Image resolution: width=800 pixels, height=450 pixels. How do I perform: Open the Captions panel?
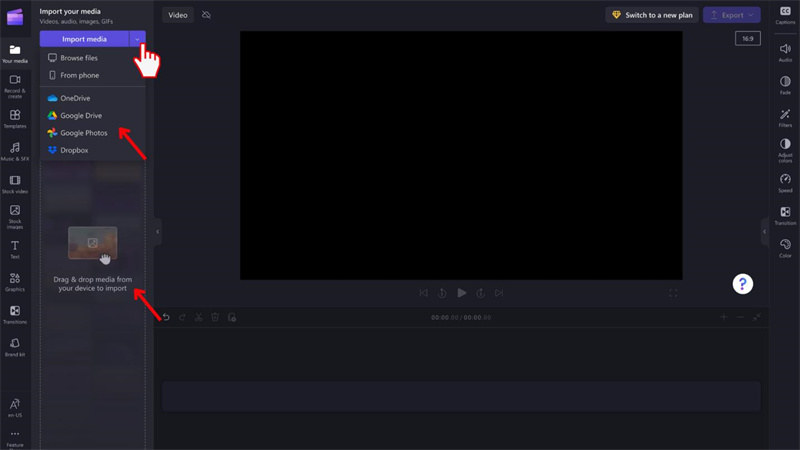click(x=785, y=15)
